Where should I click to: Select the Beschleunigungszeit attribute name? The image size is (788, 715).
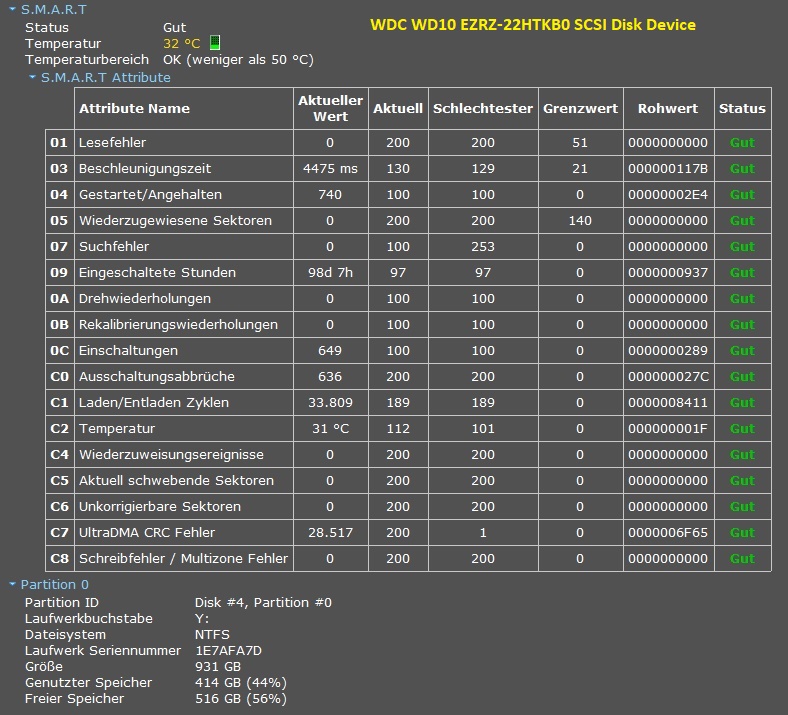pyautogui.click(x=145, y=169)
